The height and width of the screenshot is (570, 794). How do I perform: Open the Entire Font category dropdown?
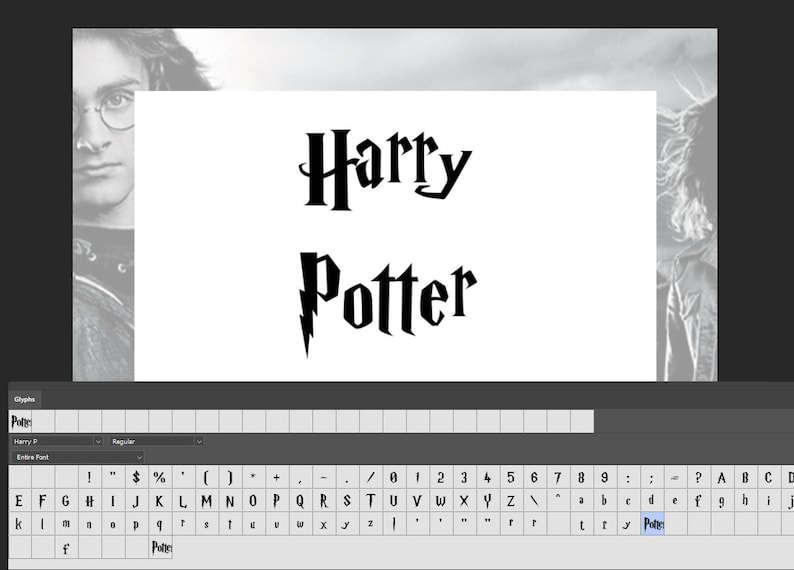pyautogui.click(x=77, y=457)
